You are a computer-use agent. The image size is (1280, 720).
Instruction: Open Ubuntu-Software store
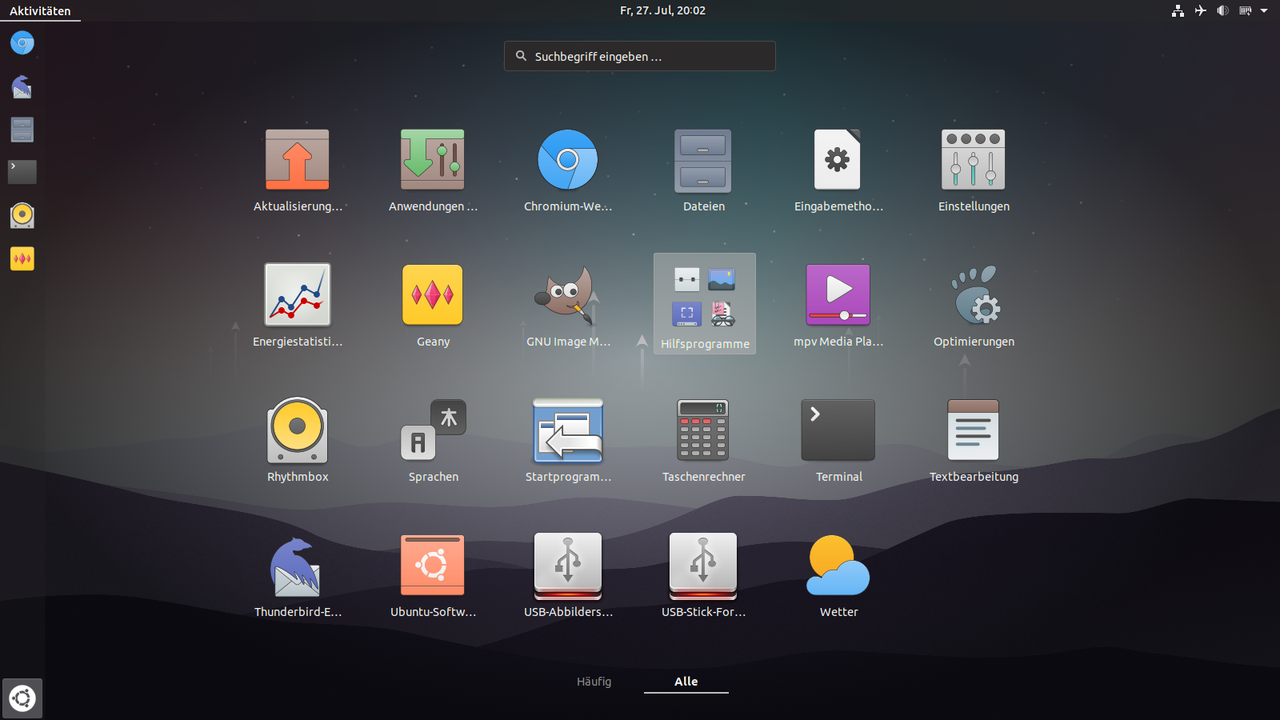[433, 565]
